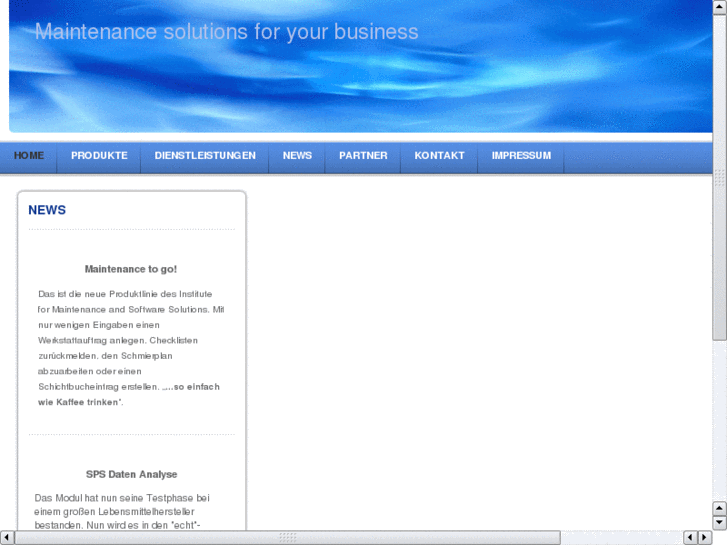This screenshot has height=545, width=727.
Task: Click the horizontal scrollbar rightmost arrow
Action: coord(705,538)
